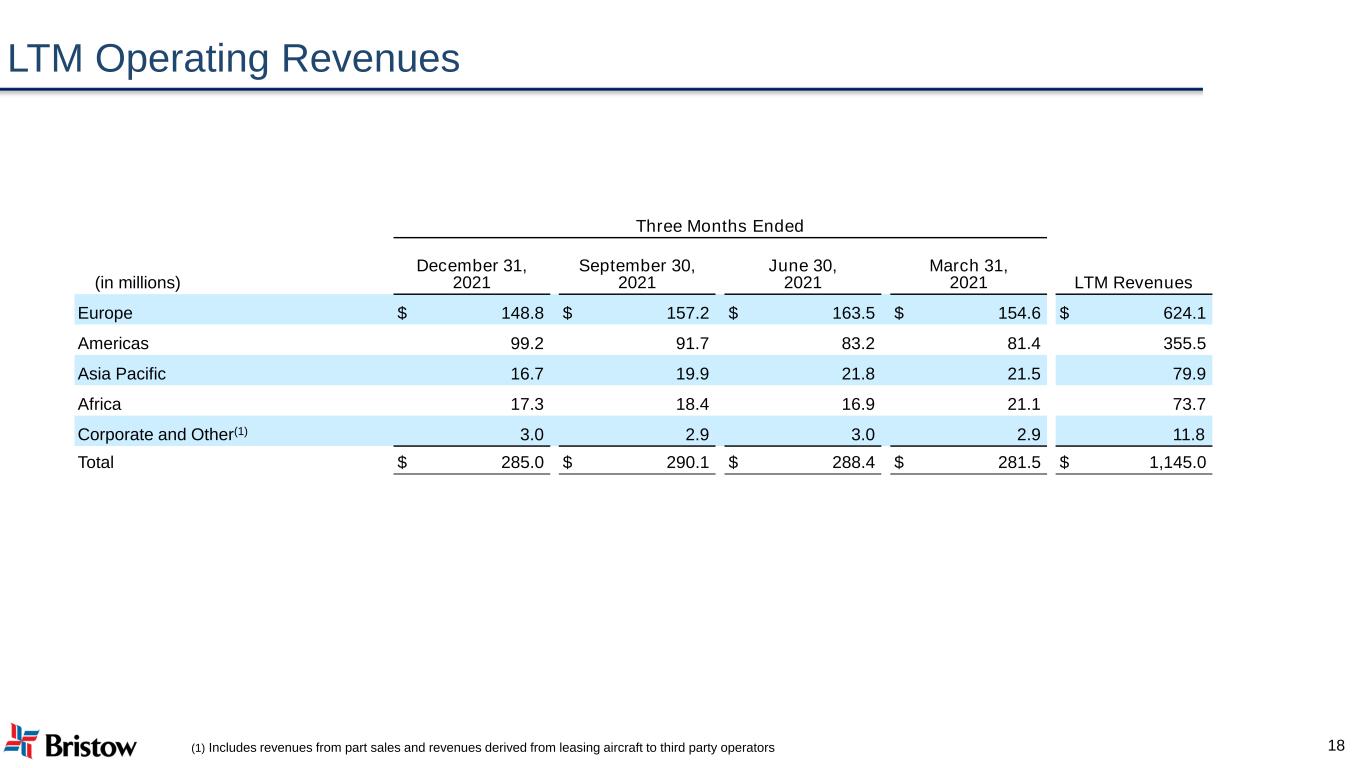Click the footnote about part sales revenues
1365x768 pixels.
pyautogui.click(x=482, y=748)
